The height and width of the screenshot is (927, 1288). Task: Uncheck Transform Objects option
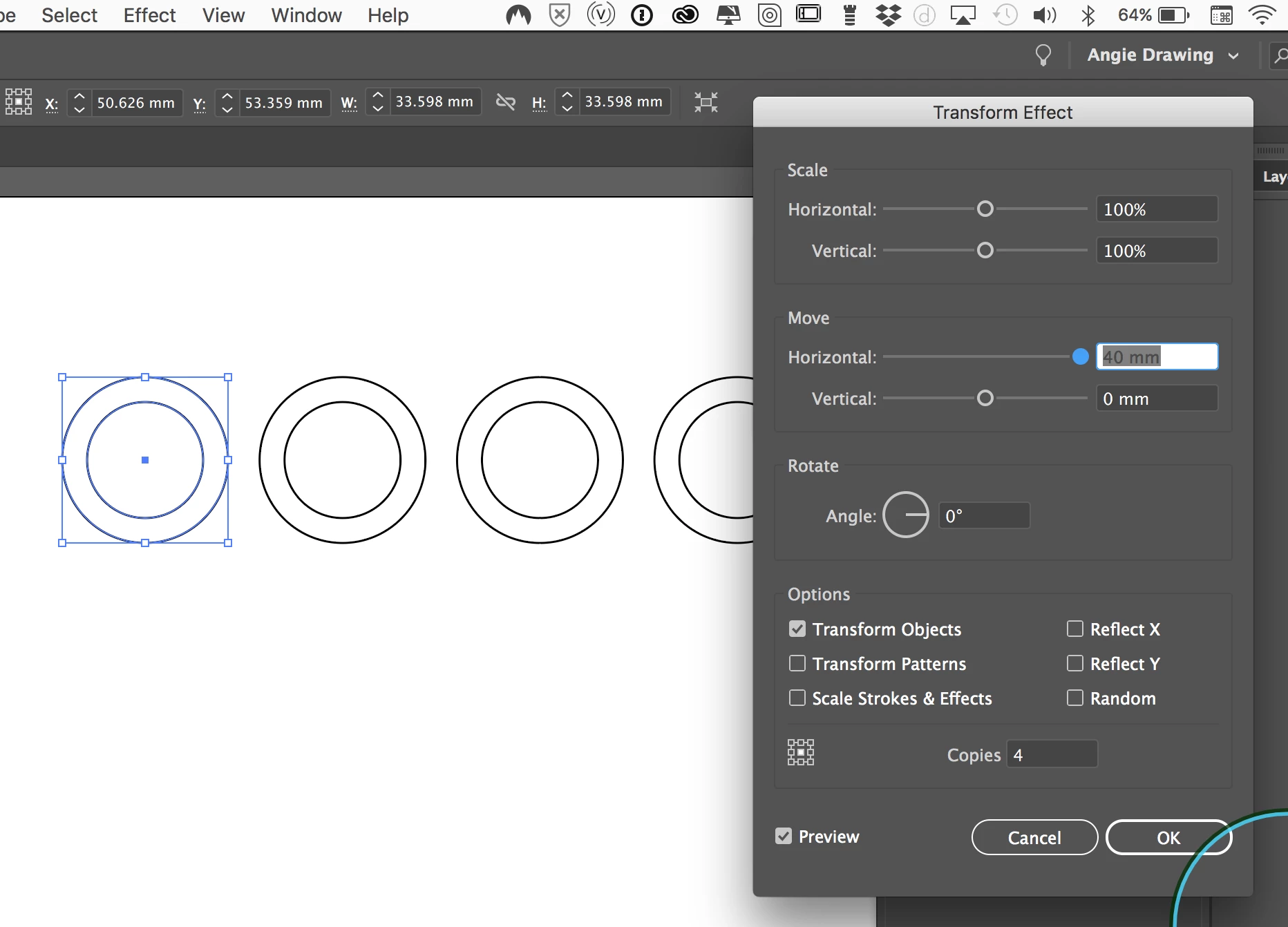coord(797,629)
